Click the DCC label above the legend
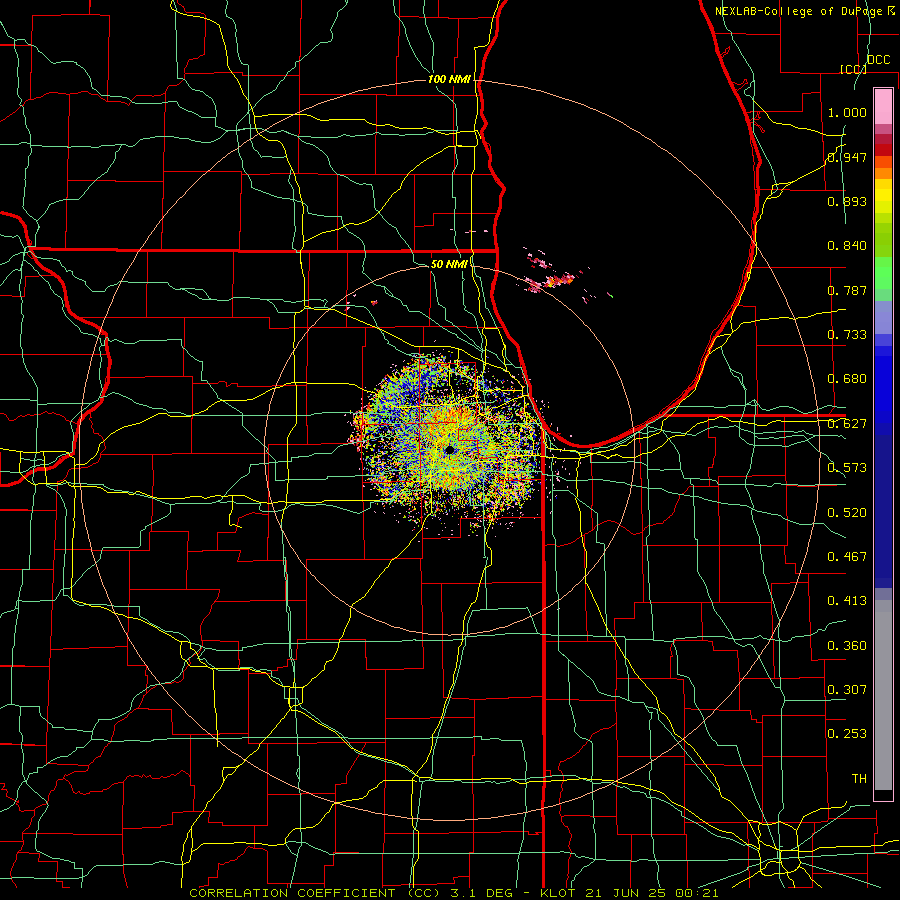 [879, 60]
